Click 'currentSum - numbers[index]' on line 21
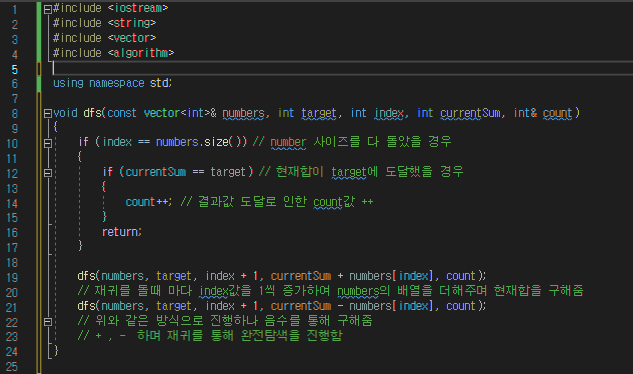The image size is (633, 374). tap(352, 306)
